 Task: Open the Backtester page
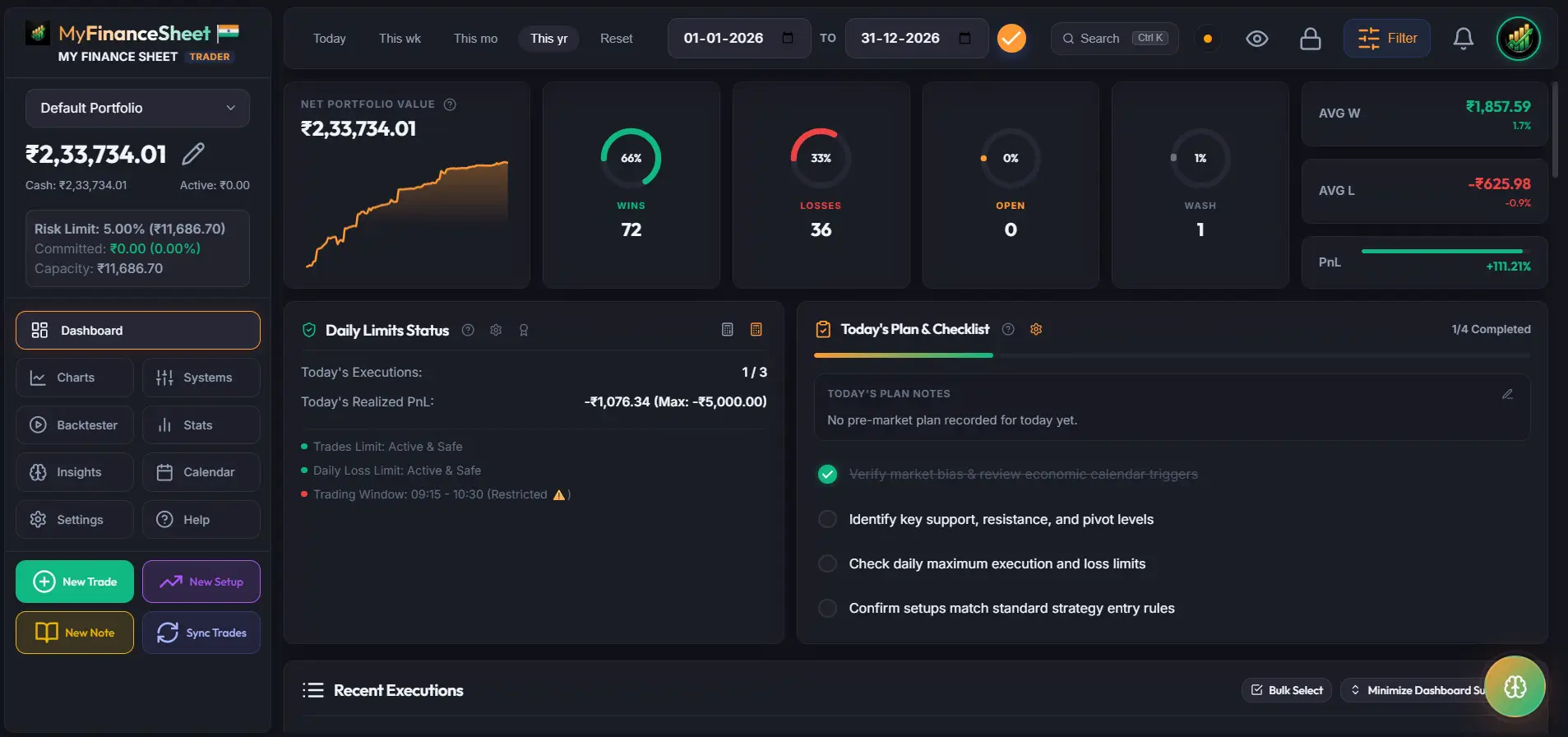[75, 424]
